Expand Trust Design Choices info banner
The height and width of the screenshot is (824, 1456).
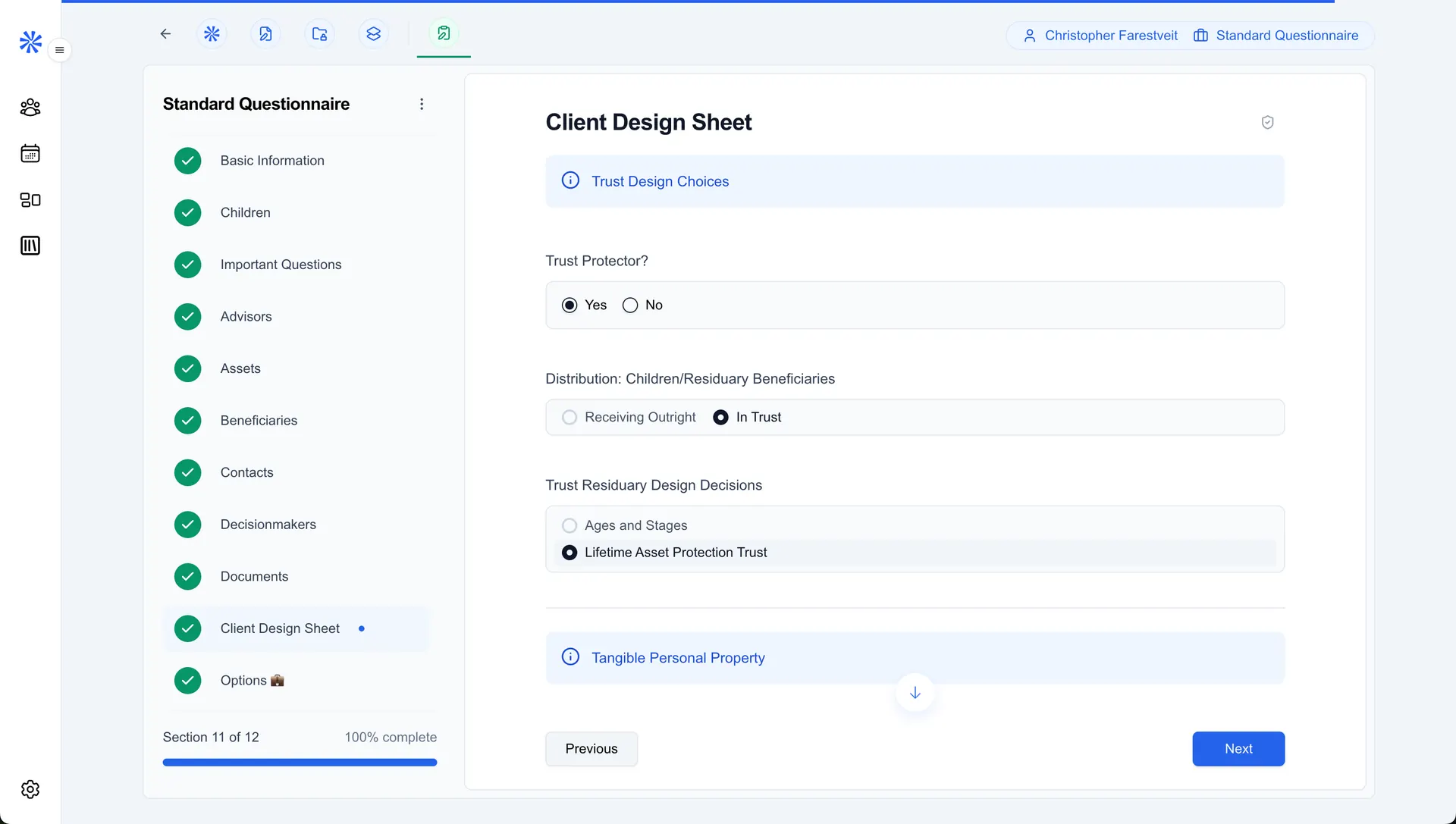[915, 181]
